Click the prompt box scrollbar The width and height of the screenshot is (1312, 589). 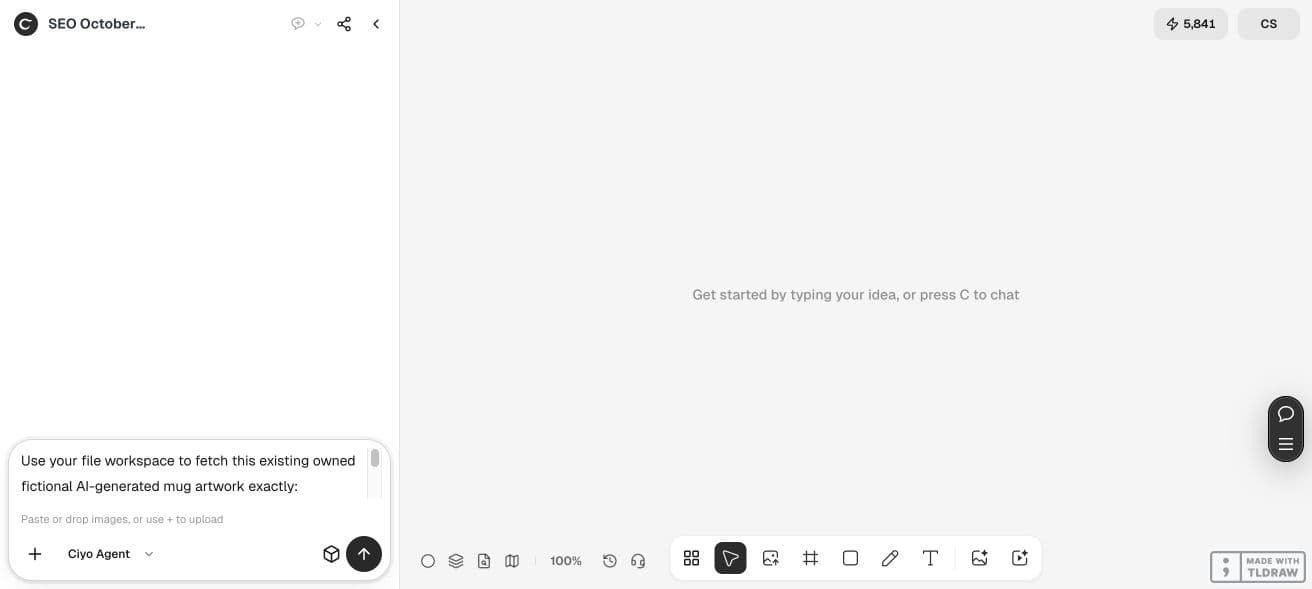pyautogui.click(x=375, y=458)
